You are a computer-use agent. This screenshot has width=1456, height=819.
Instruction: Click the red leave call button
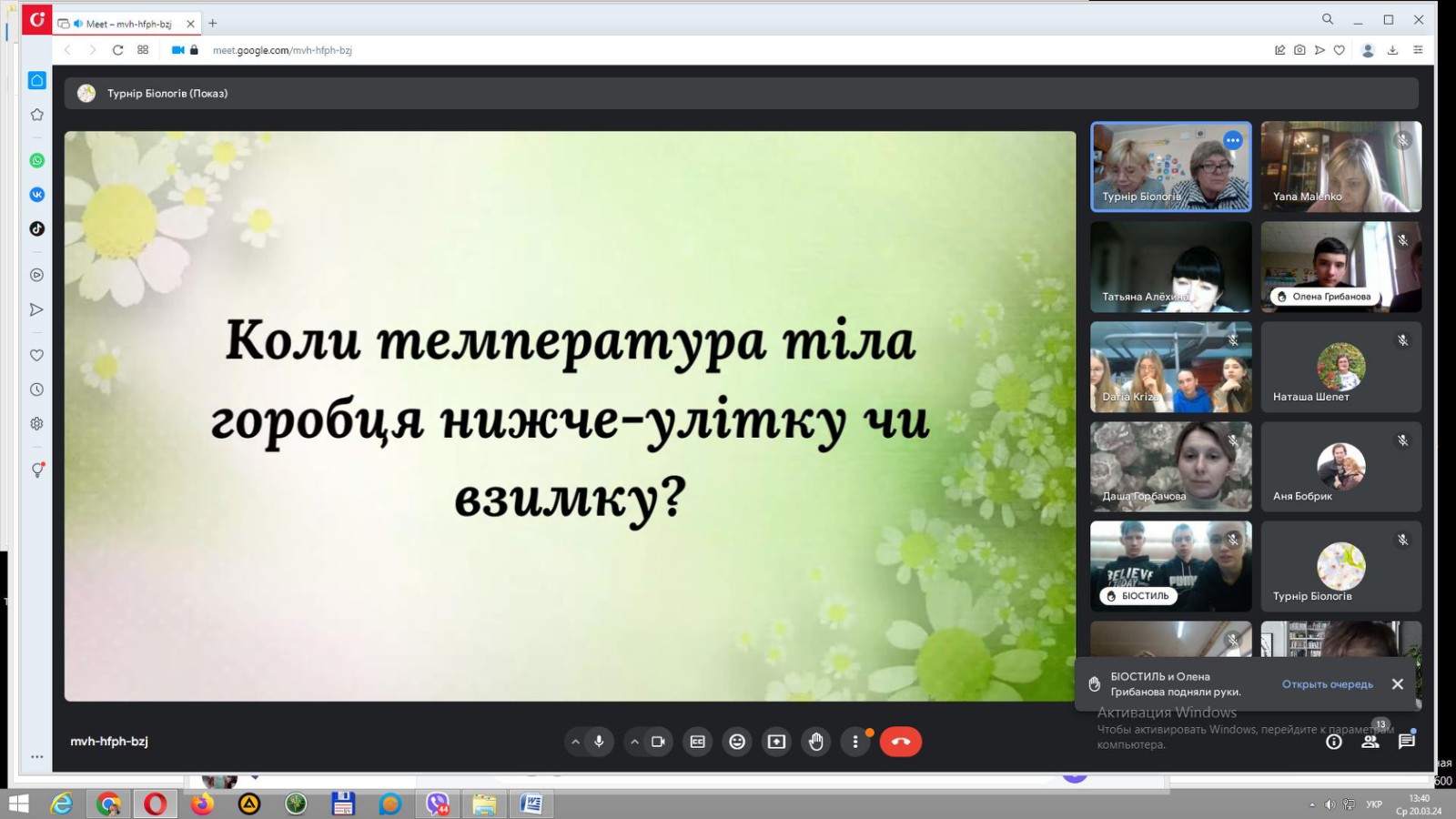(x=900, y=742)
